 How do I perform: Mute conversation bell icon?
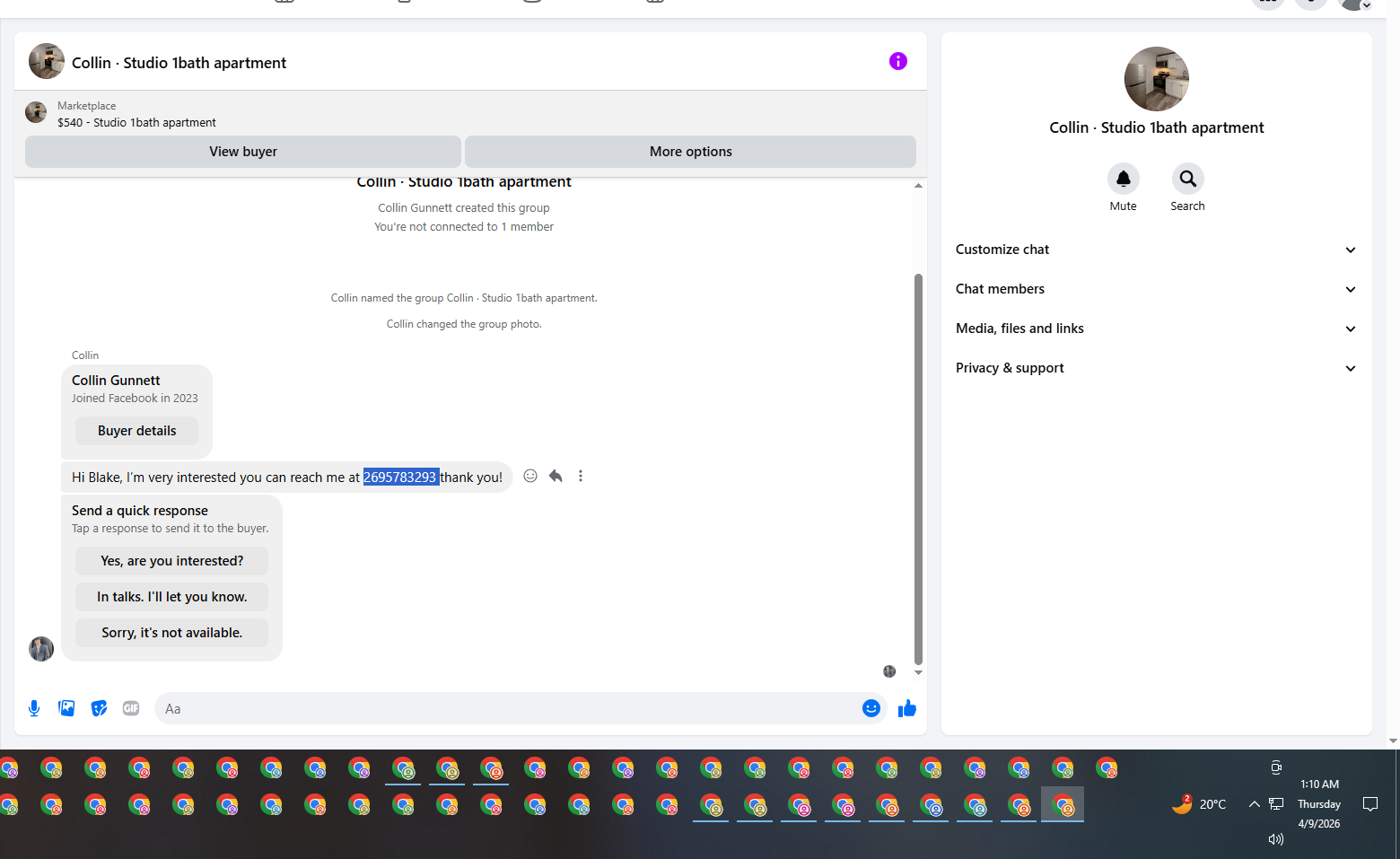[1124, 179]
